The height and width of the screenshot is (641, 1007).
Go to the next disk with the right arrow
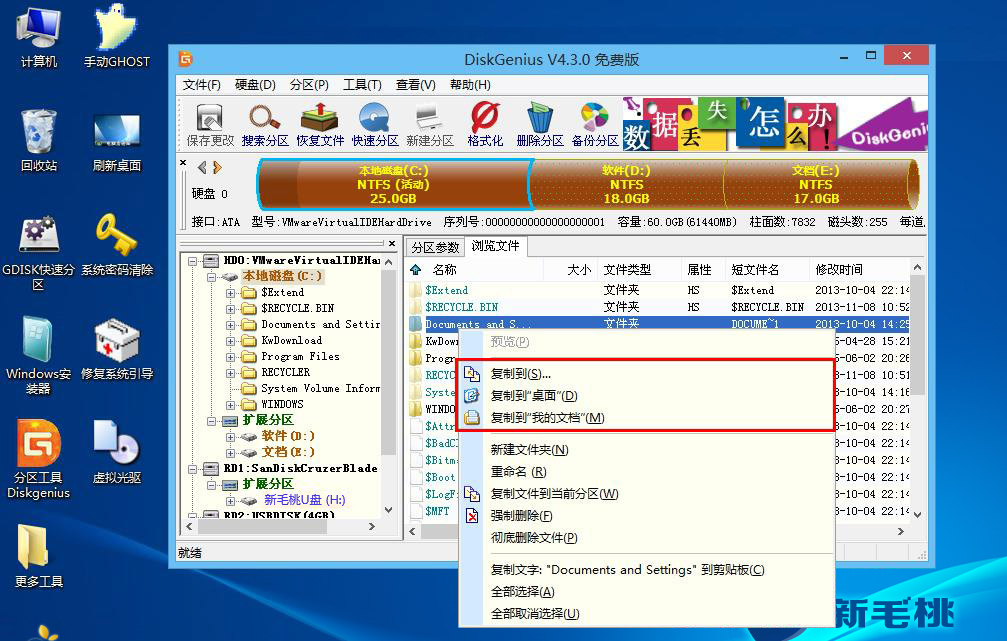(217, 168)
